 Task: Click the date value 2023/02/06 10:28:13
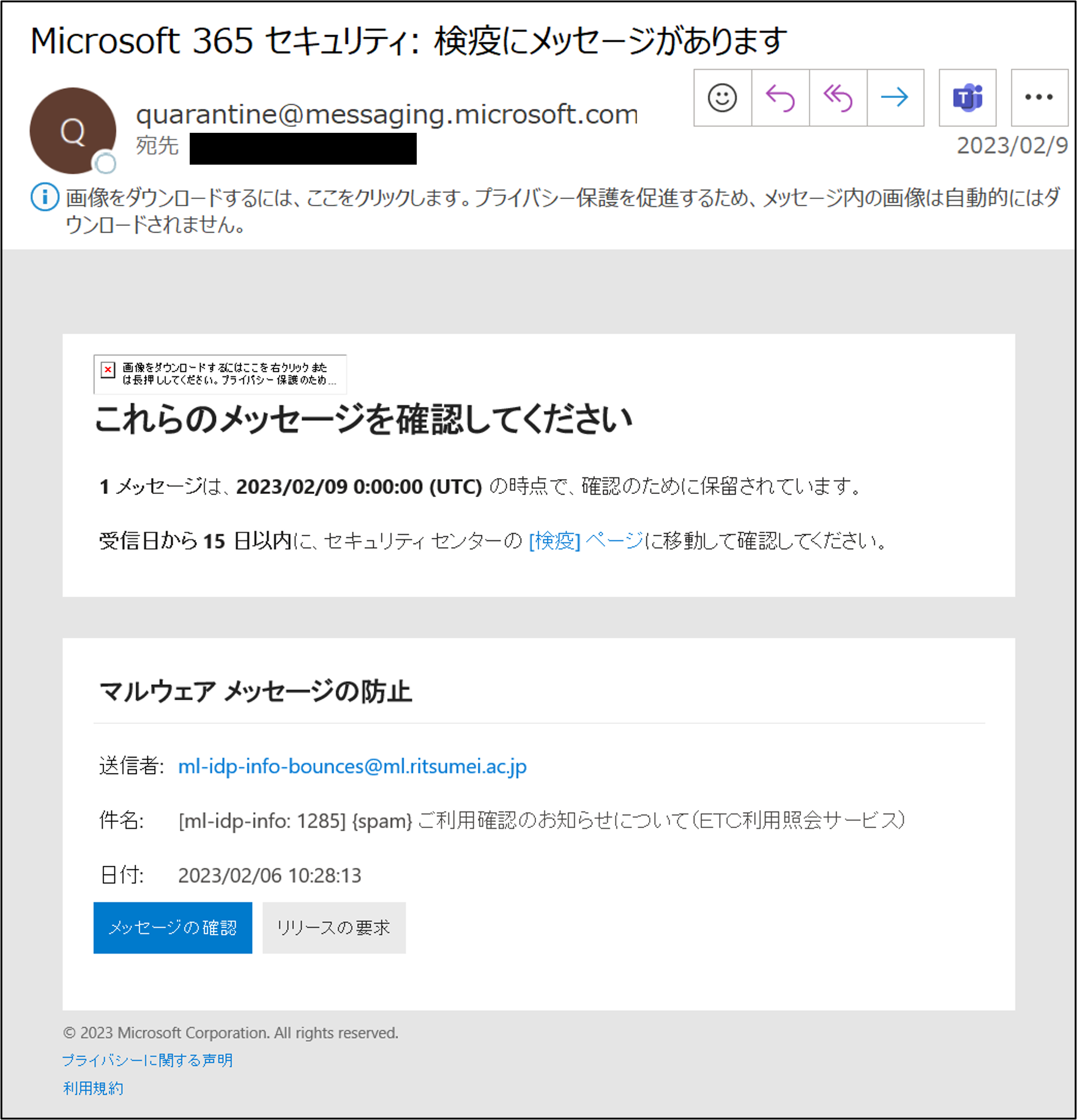270,876
